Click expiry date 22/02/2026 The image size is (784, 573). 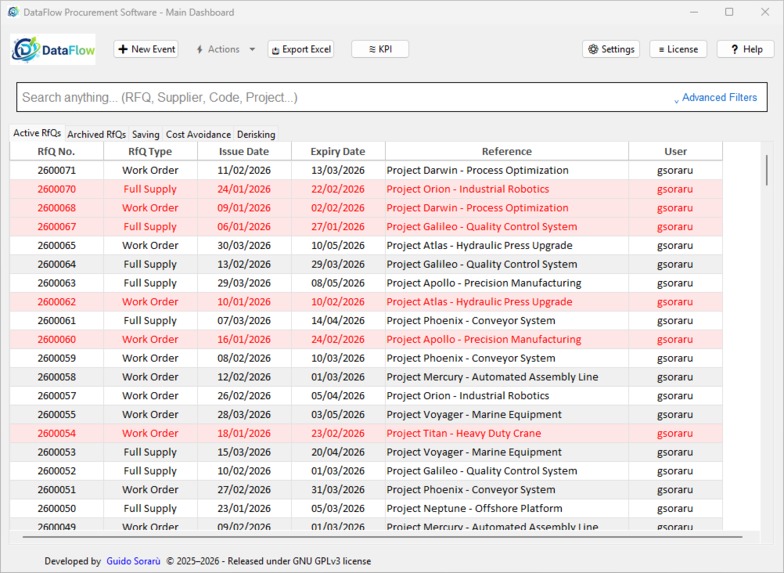338,189
